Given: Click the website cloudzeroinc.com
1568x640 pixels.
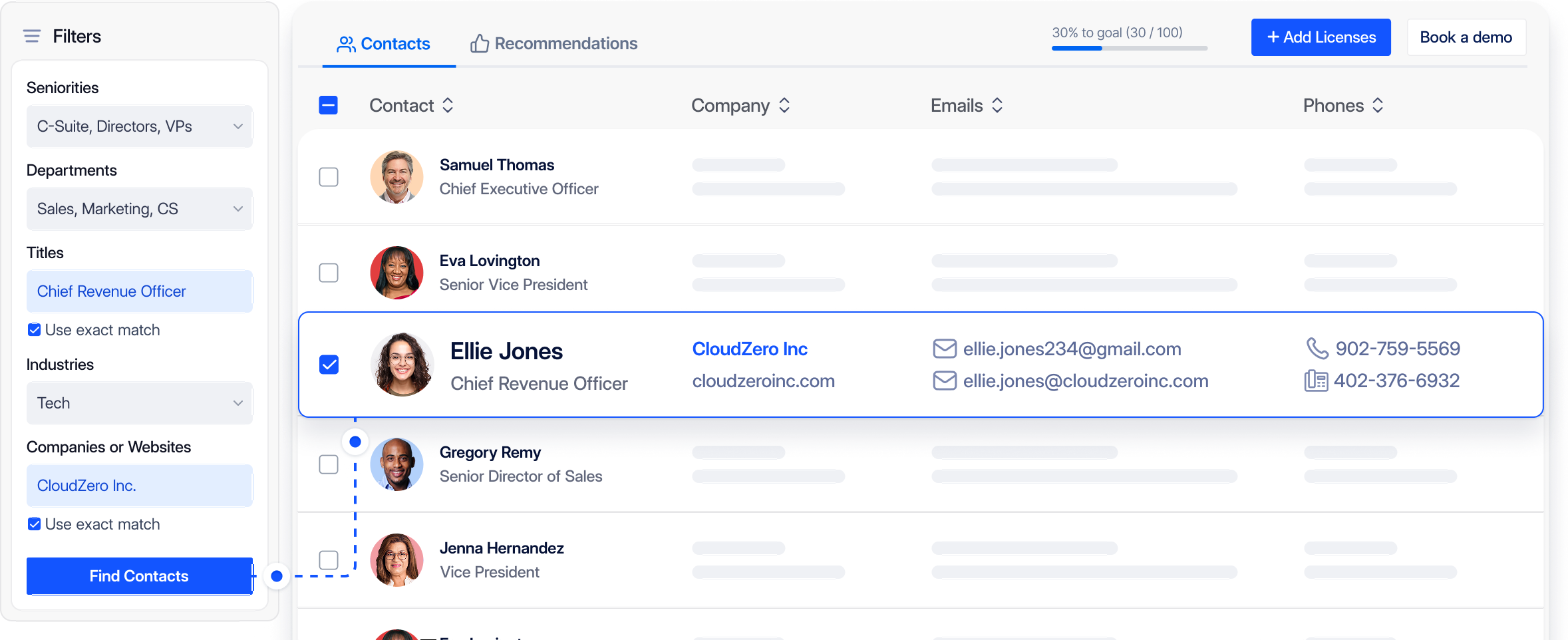Looking at the screenshot, I should [x=764, y=381].
